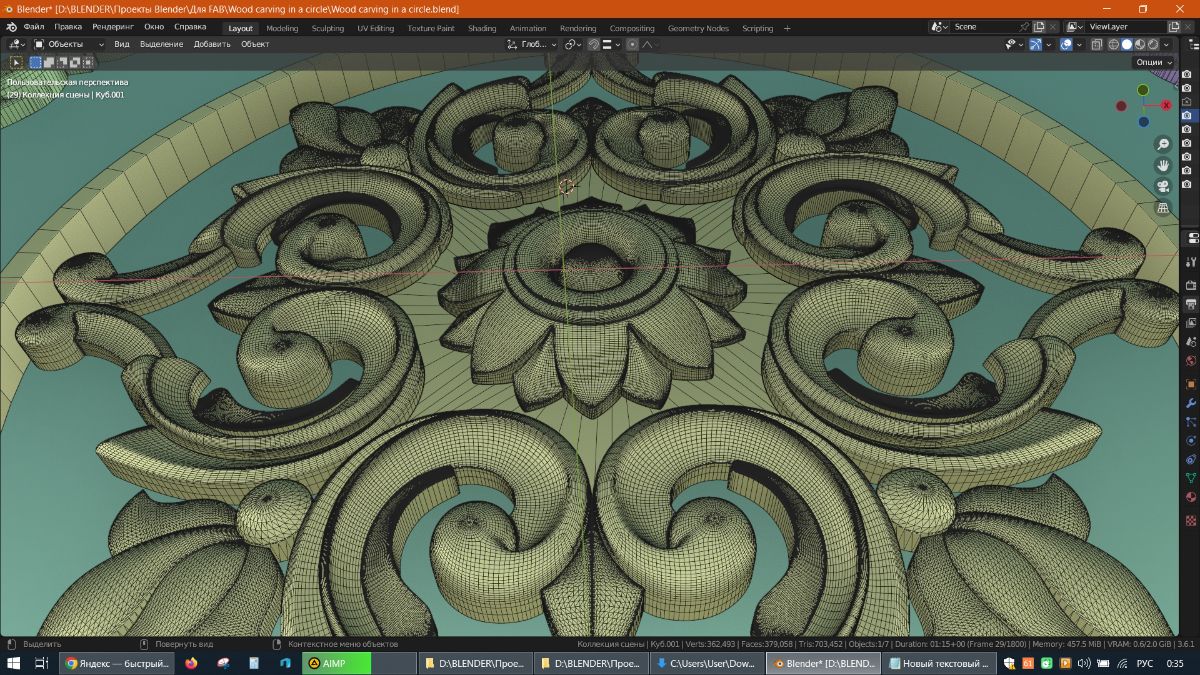Screen dimensions: 1200x675
Task: Switch to wireframe viewport shading
Action: [1113, 44]
